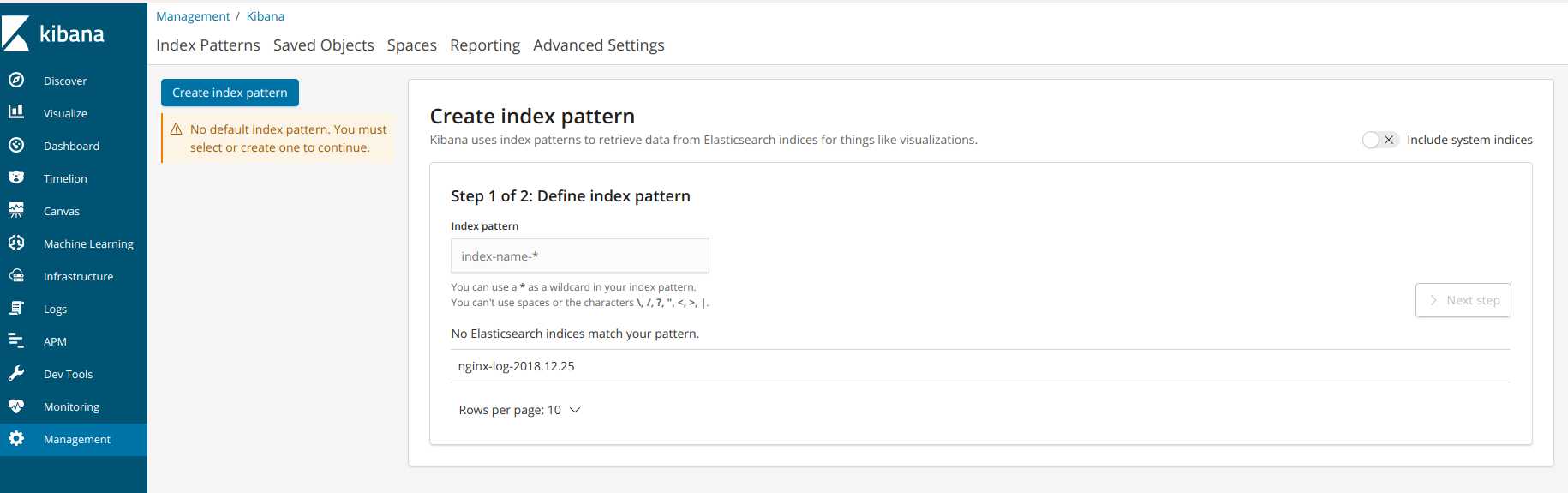
Task: Switch to Advanced Settings tab
Action: tap(599, 45)
